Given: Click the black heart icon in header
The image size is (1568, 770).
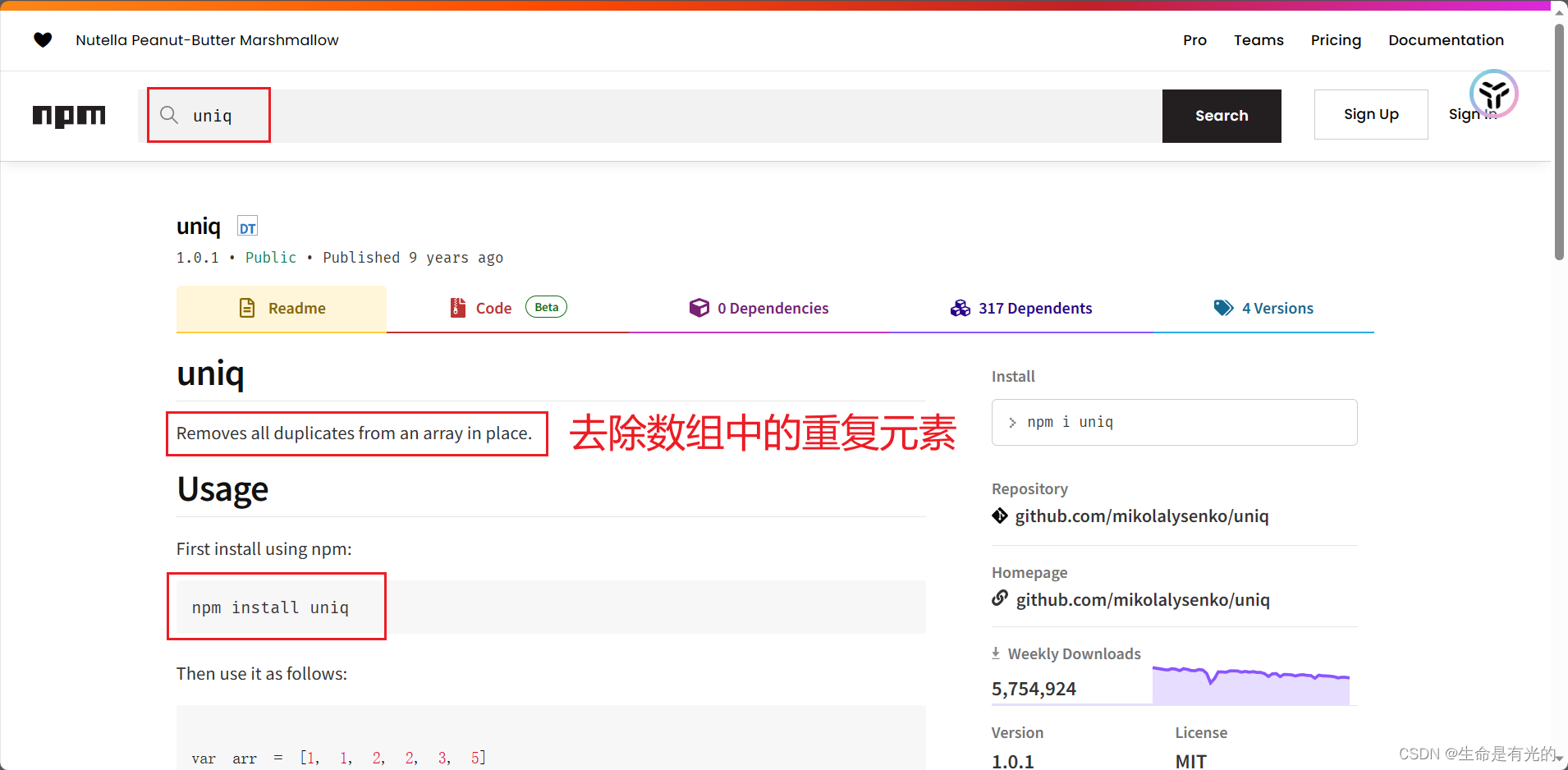Looking at the screenshot, I should (43, 39).
